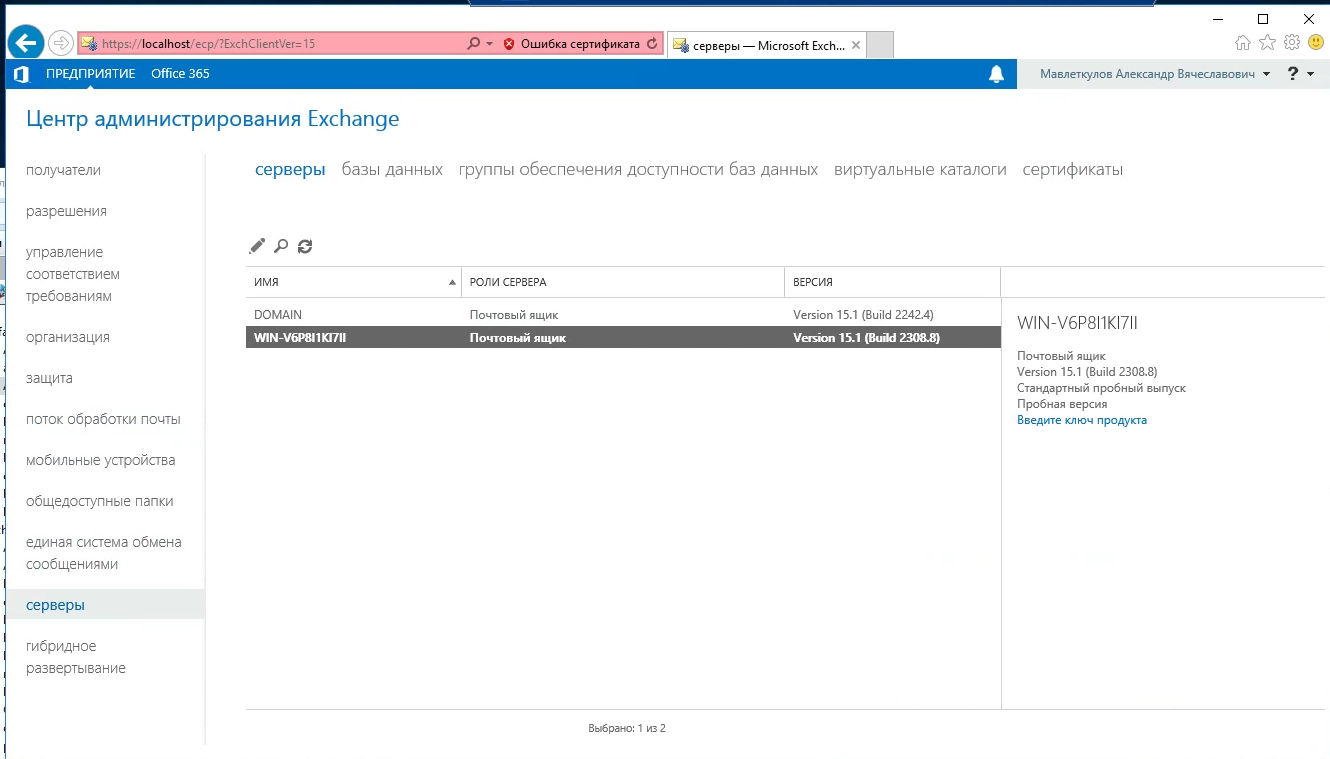Click the Введите ключ продукта link
Viewport: 1330px width, 759px height.
point(1081,420)
